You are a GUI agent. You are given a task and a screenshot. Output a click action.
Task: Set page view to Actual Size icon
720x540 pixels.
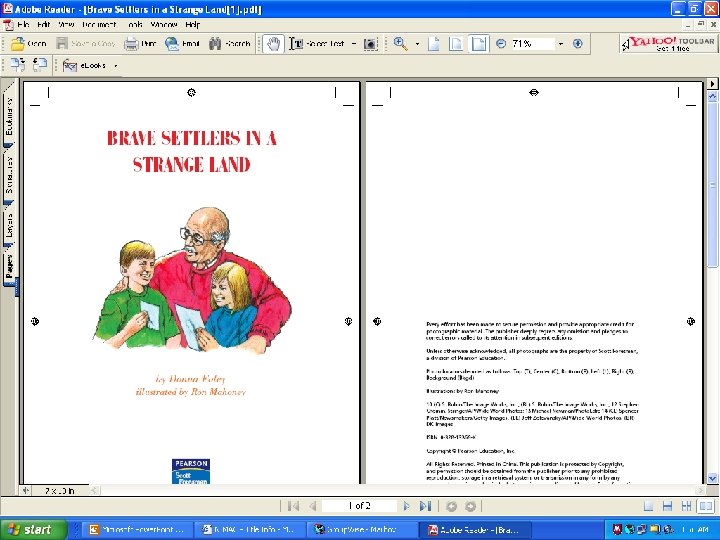(x=434, y=44)
